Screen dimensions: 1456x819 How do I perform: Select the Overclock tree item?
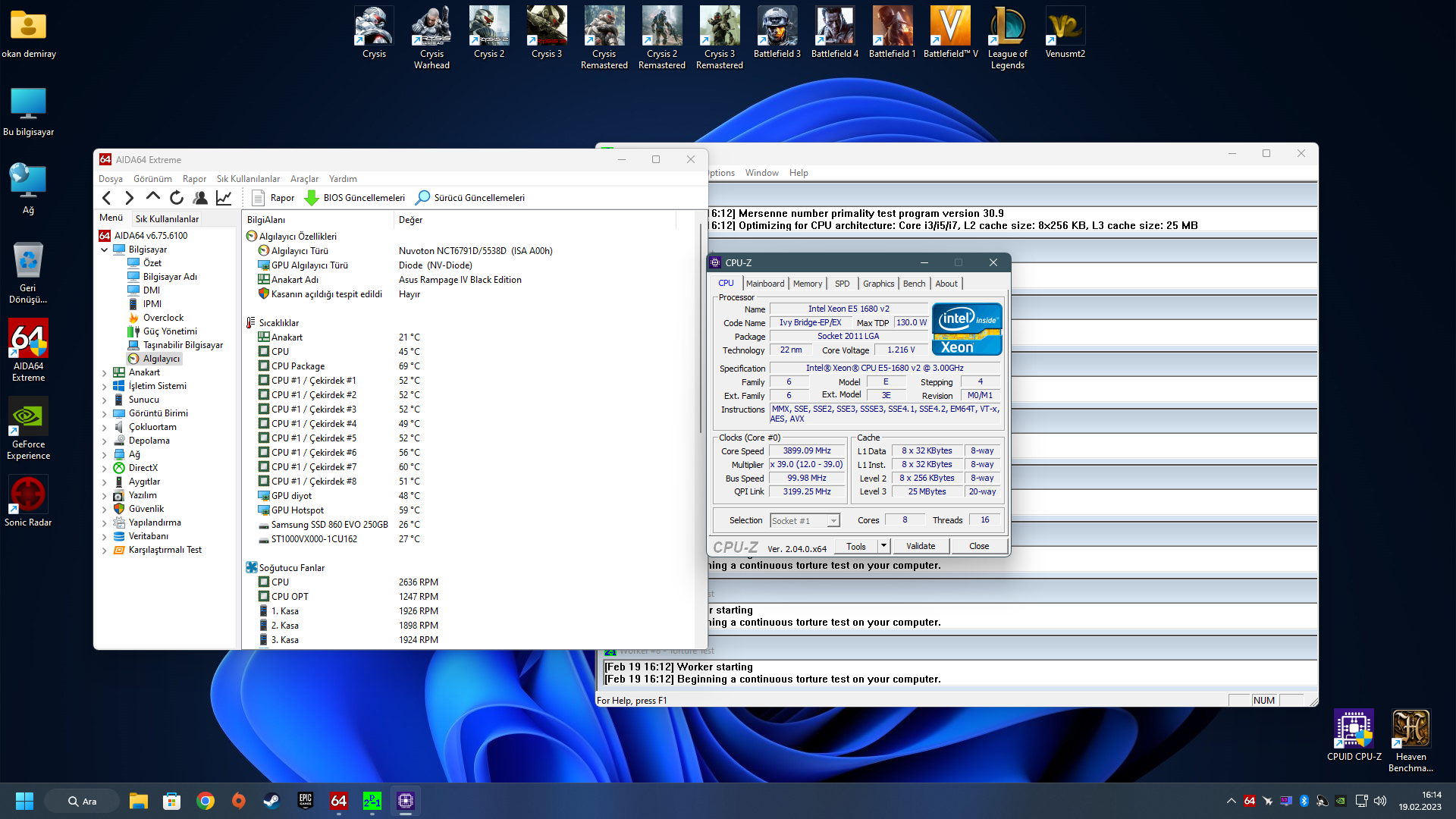(163, 318)
